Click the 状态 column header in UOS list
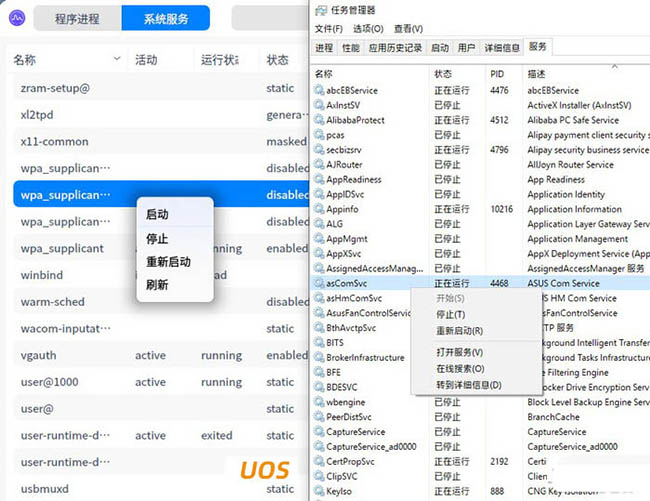The height and width of the screenshot is (501, 650). click(277, 60)
